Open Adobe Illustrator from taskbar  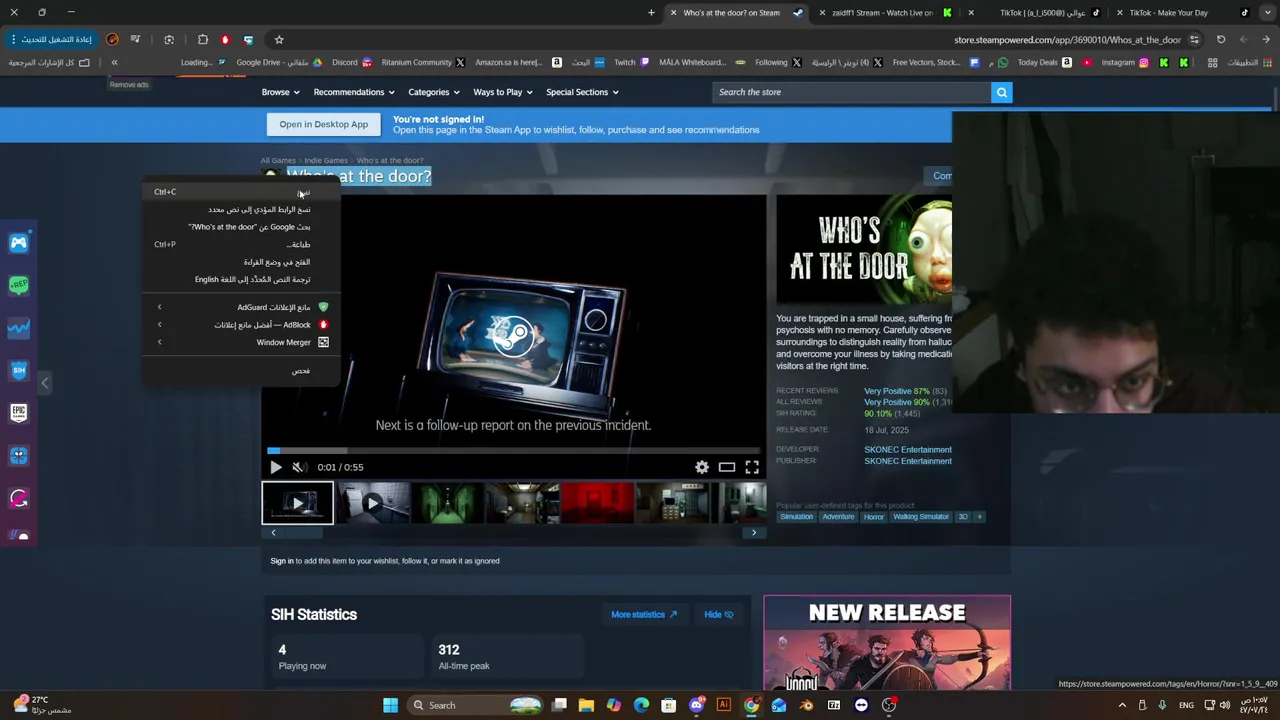point(724,705)
